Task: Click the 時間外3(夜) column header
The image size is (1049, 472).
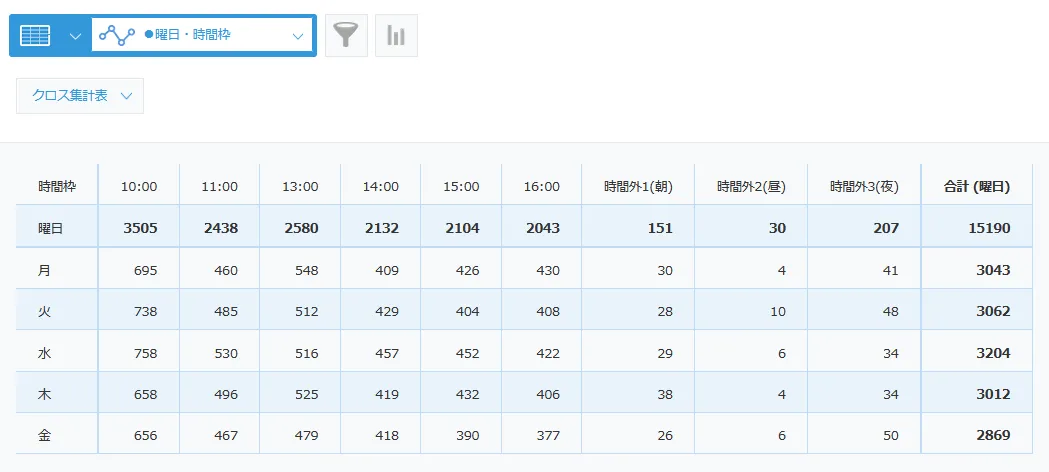Action: click(x=864, y=186)
